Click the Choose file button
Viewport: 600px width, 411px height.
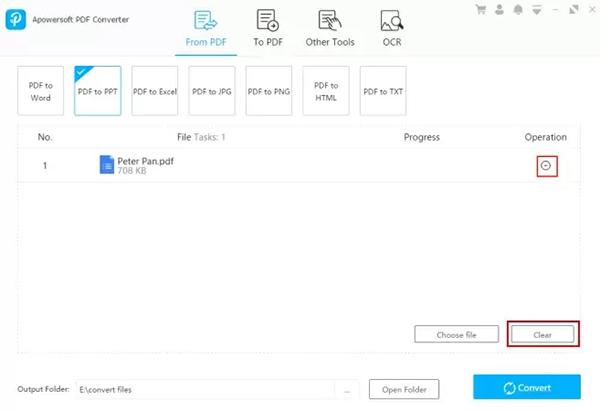click(456, 335)
